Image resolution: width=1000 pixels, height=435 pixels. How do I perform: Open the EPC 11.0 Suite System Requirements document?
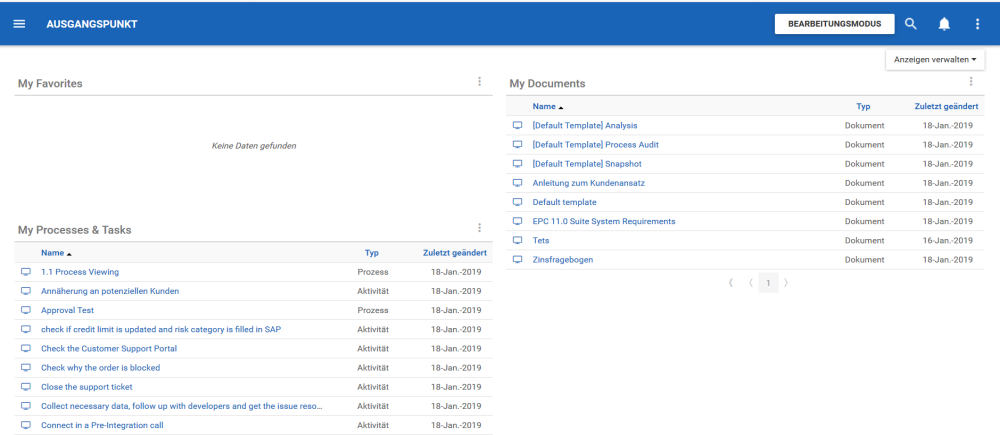click(x=604, y=221)
